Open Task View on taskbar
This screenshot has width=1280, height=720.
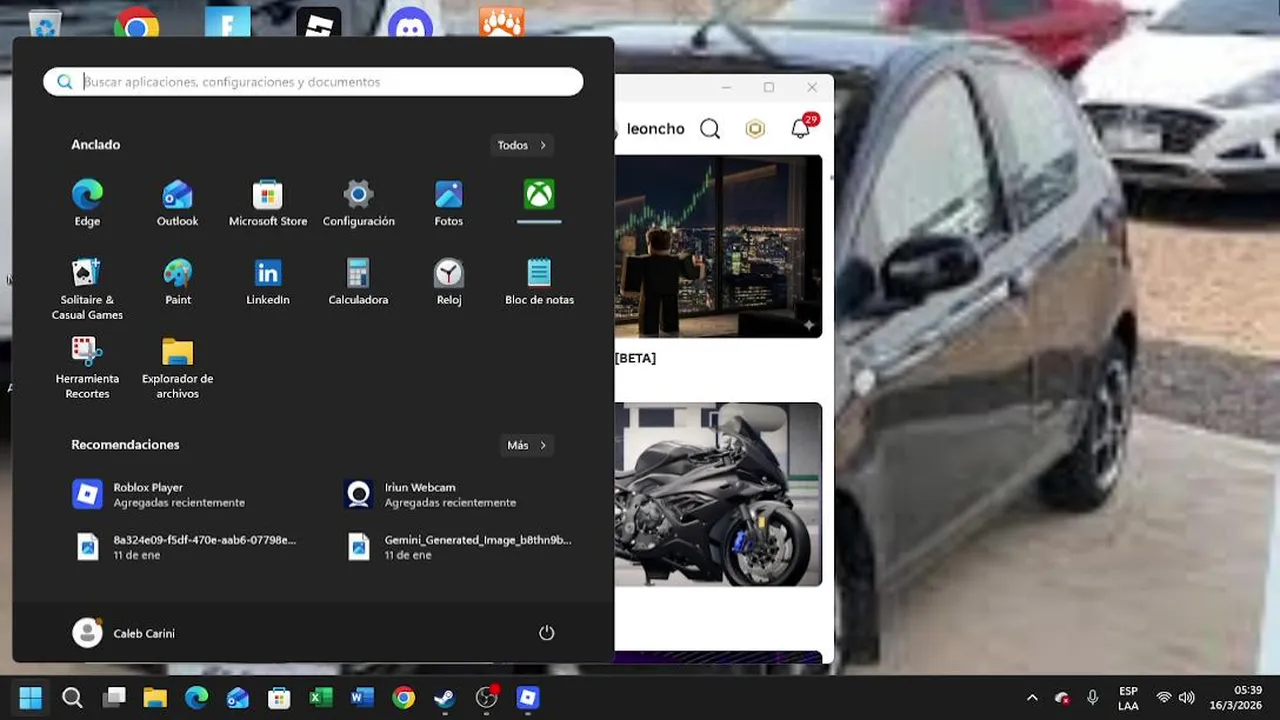click(114, 697)
